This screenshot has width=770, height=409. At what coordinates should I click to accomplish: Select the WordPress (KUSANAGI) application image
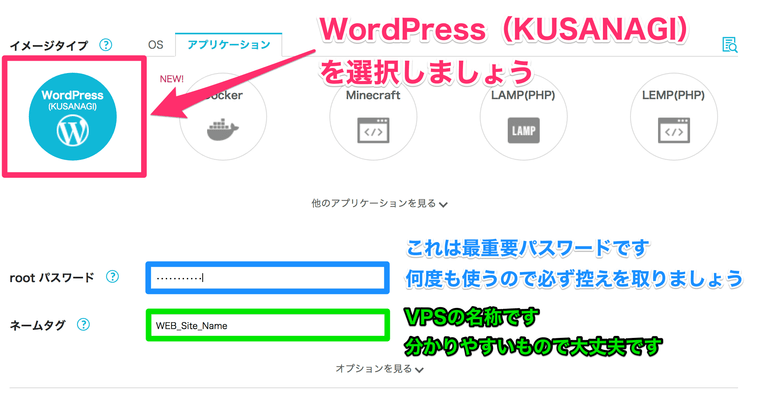pyautogui.click(x=73, y=117)
